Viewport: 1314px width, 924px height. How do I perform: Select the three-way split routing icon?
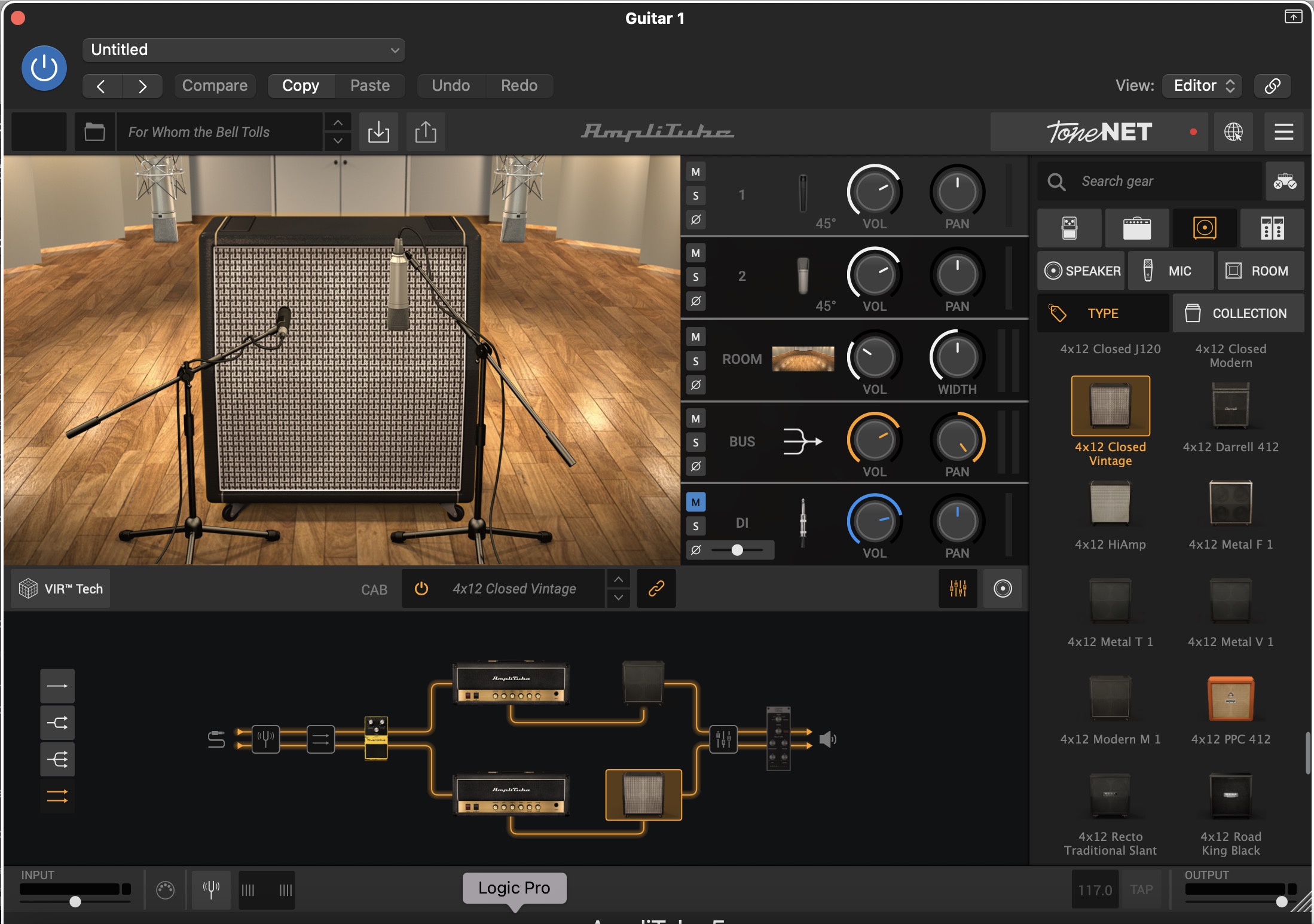pyautogui.click(x=57, y=760)
